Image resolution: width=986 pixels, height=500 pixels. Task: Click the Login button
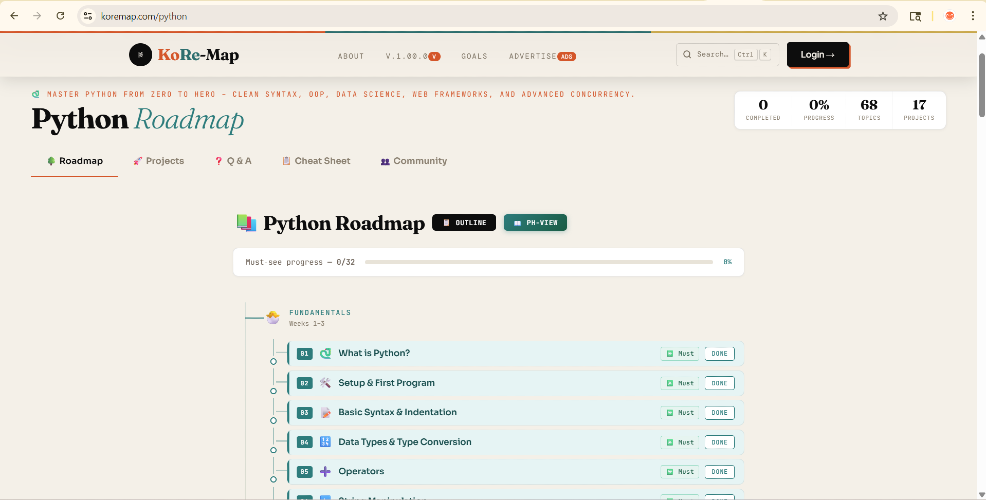[x=817, y=55]
